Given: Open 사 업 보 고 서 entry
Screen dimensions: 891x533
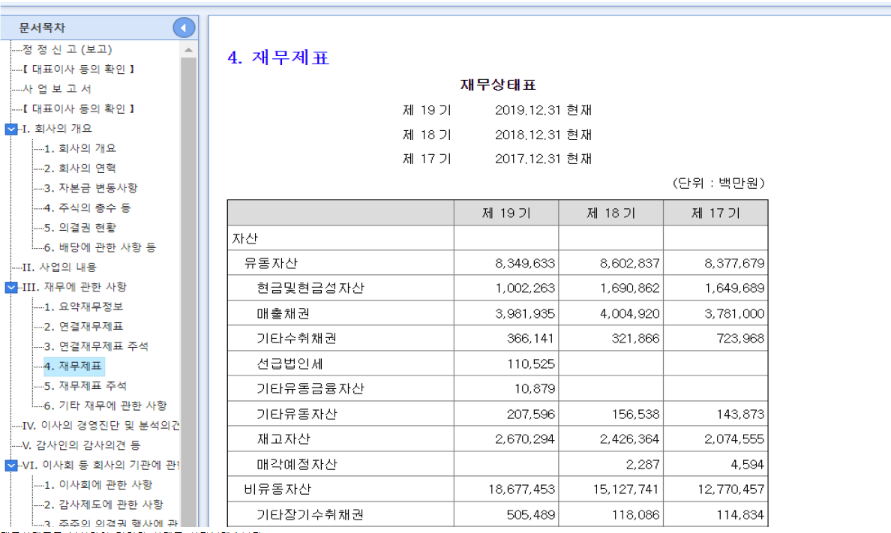Looking at the screenshot, I should pyautogui.click(x=57, y=89).
